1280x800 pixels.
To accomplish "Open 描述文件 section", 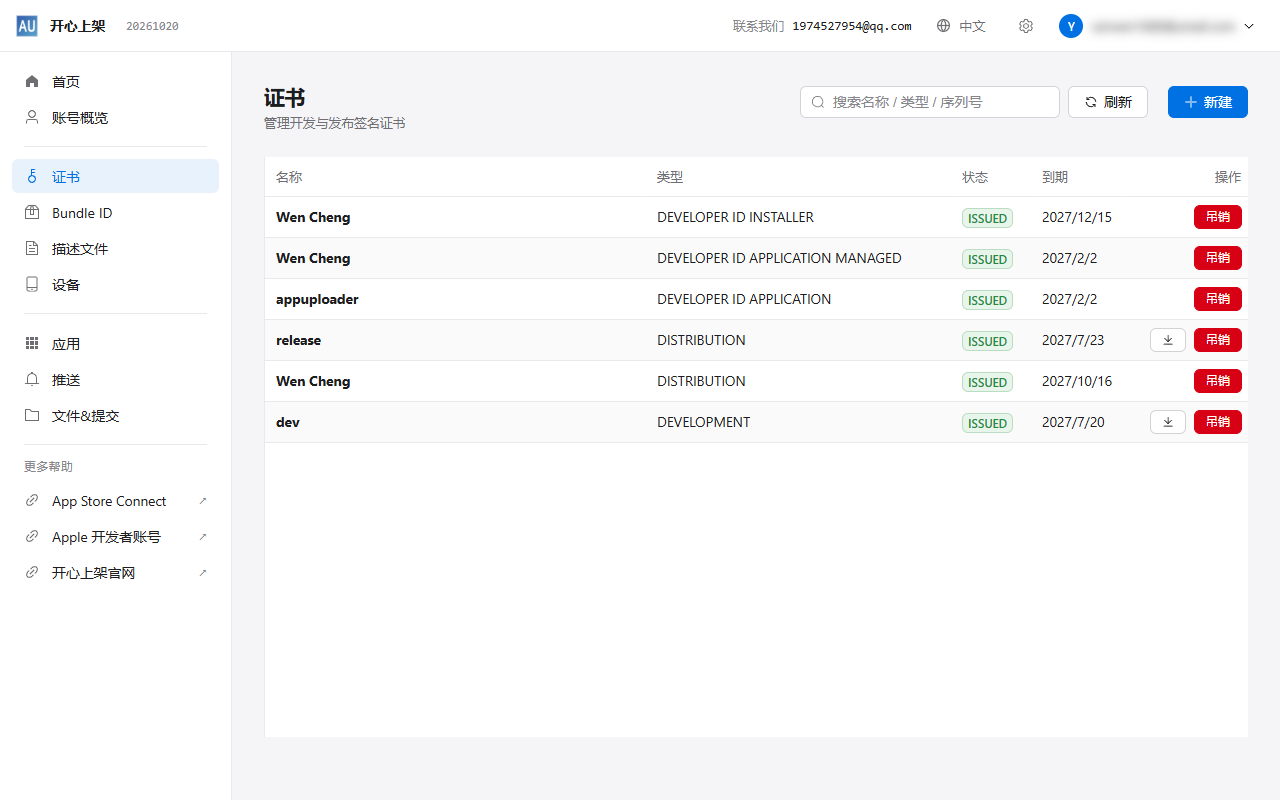I will [x=115, y=249].
